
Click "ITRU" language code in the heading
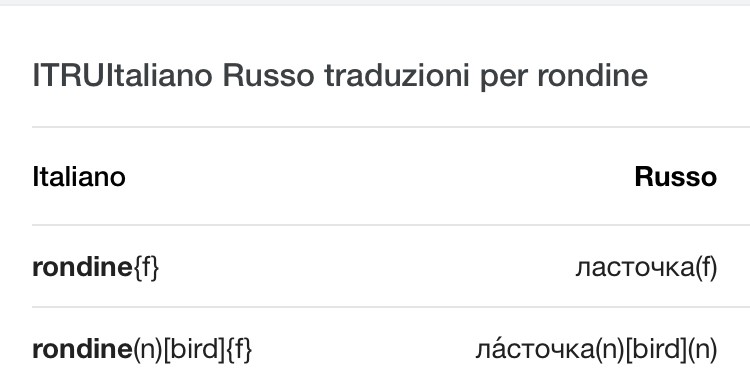68,76
